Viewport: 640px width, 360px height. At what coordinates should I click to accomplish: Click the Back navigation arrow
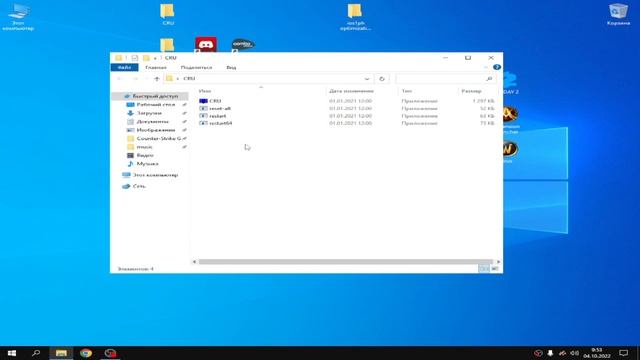(120, 79)
